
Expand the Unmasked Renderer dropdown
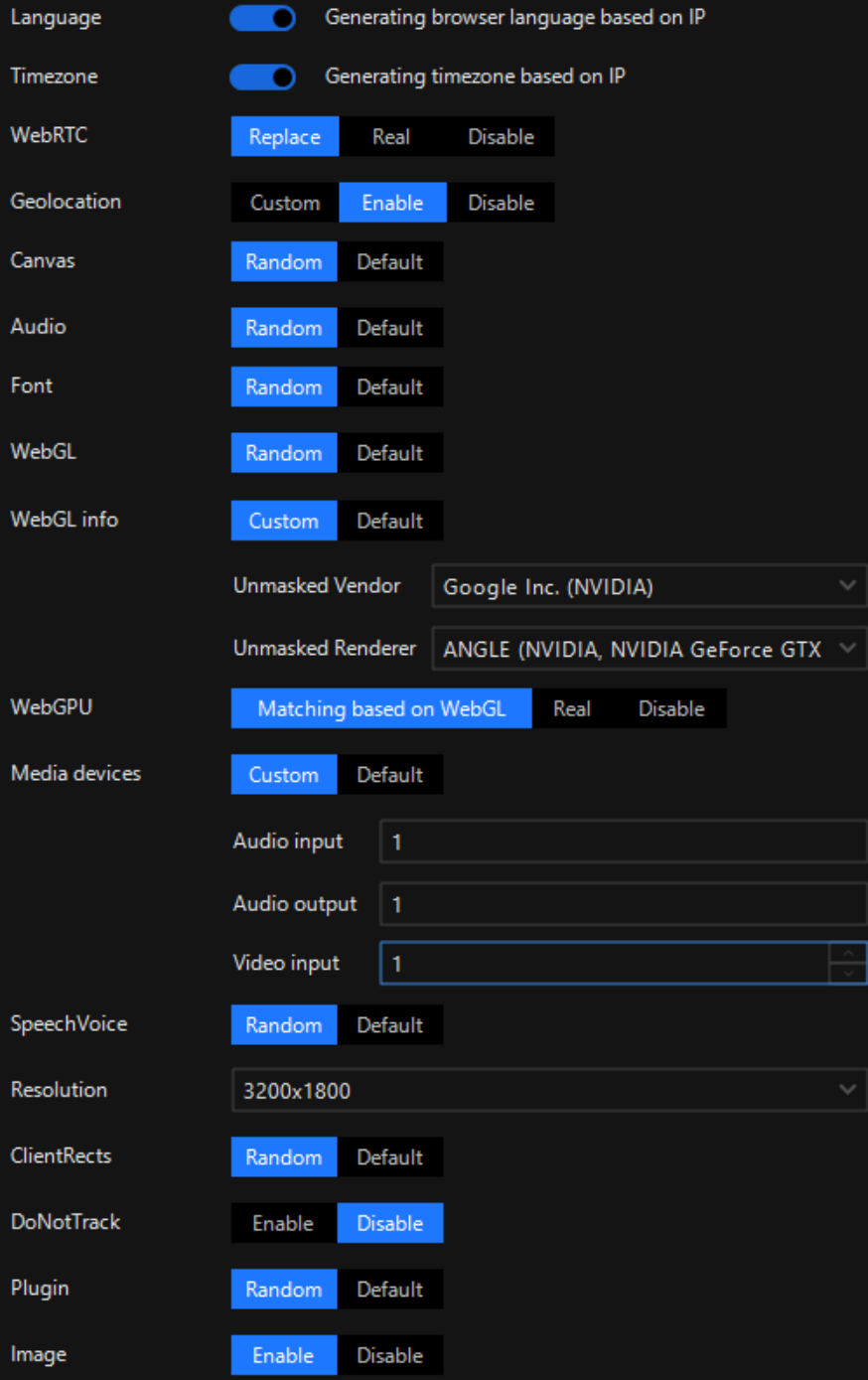pos(649,650)
